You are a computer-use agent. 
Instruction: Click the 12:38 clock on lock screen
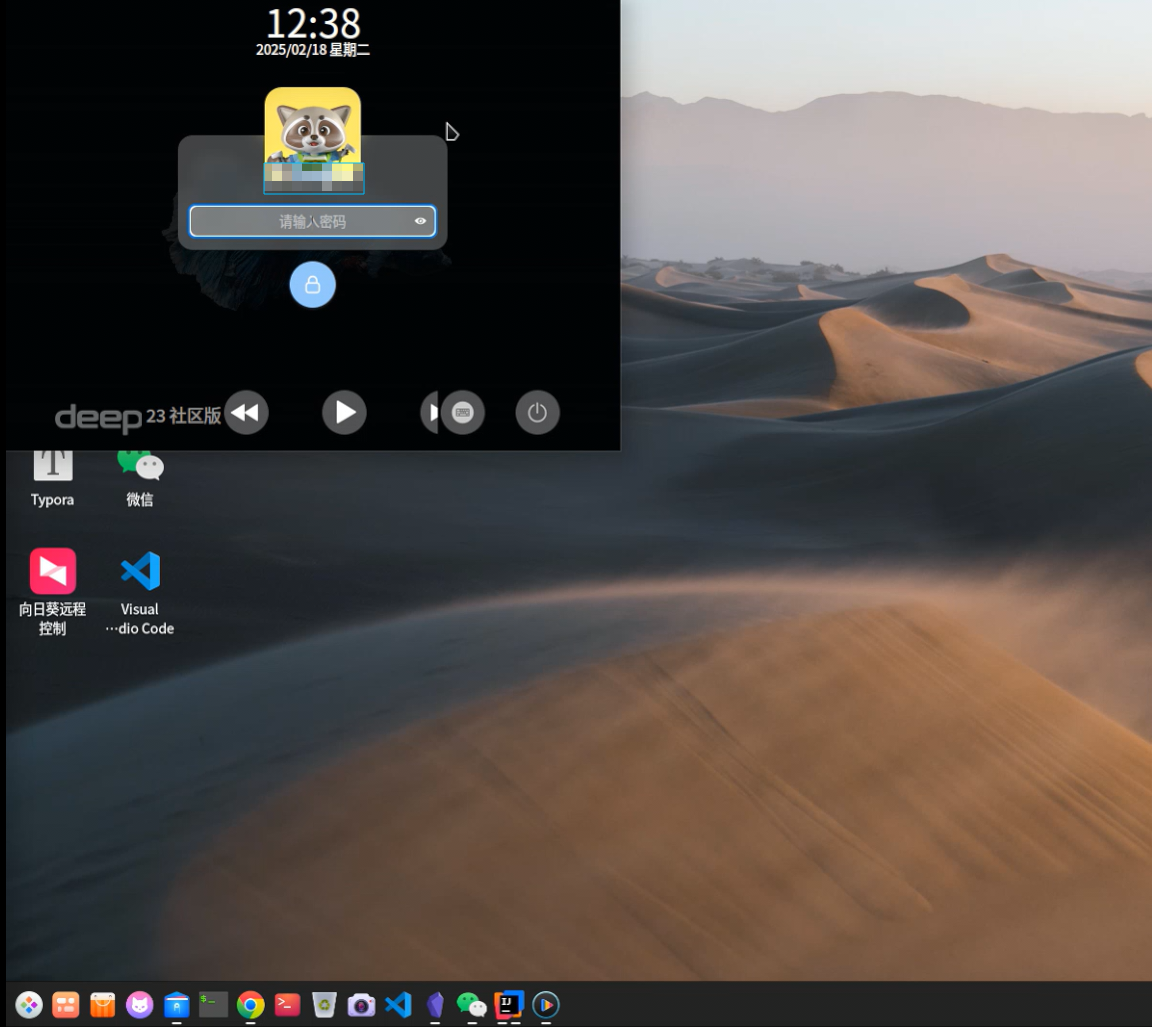coord(313,24)
